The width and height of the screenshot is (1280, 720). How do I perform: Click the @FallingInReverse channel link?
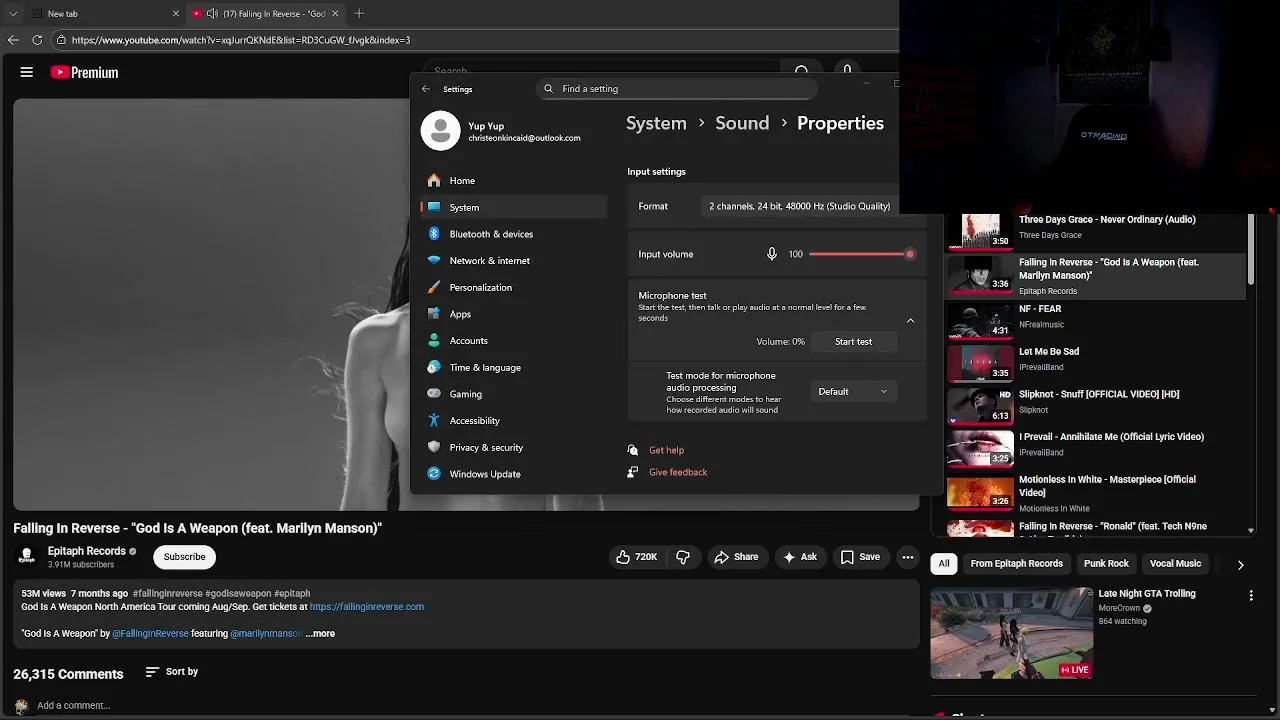(150, 633)
